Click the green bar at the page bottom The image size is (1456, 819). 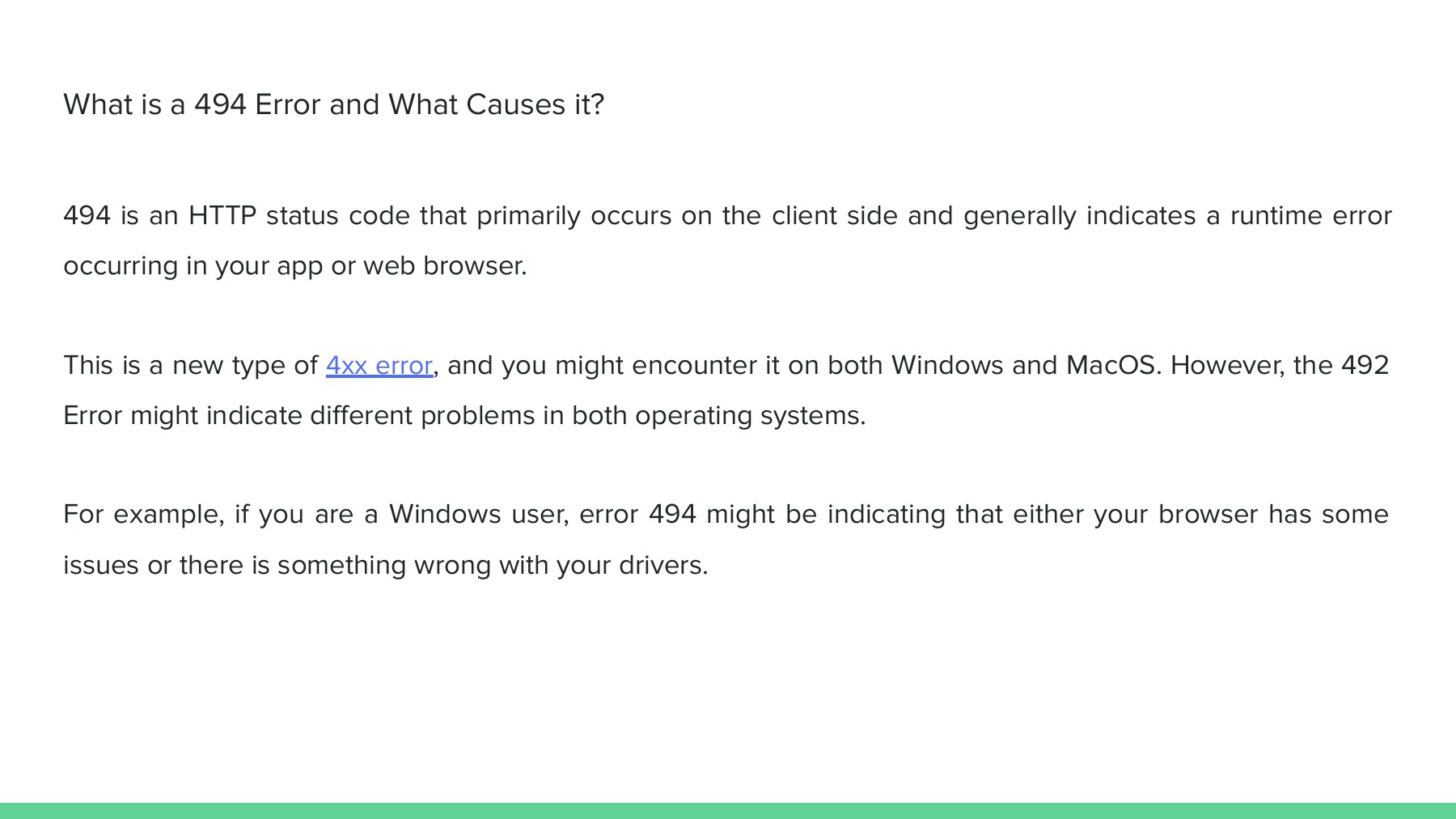pos(728,810)
